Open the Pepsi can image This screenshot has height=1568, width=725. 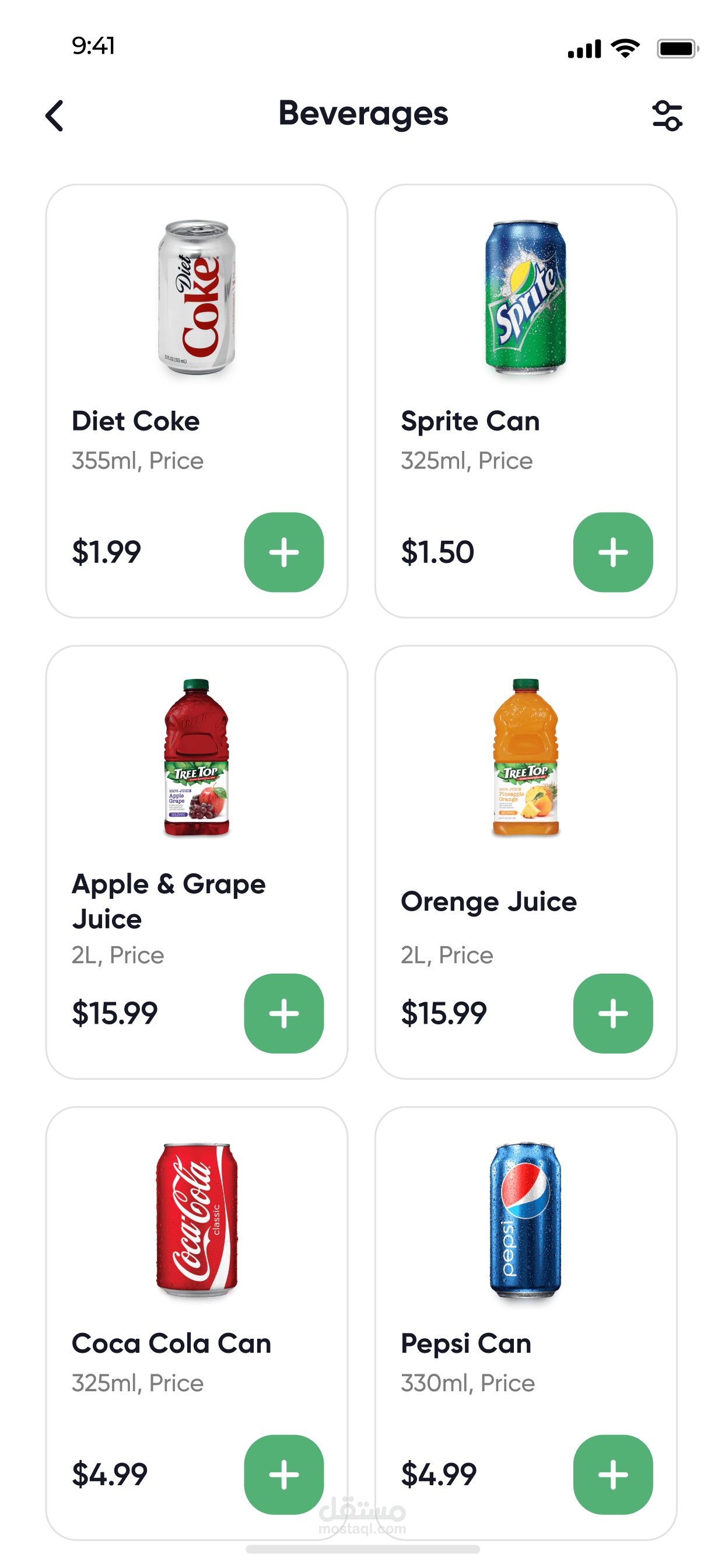click(526, 1219)
